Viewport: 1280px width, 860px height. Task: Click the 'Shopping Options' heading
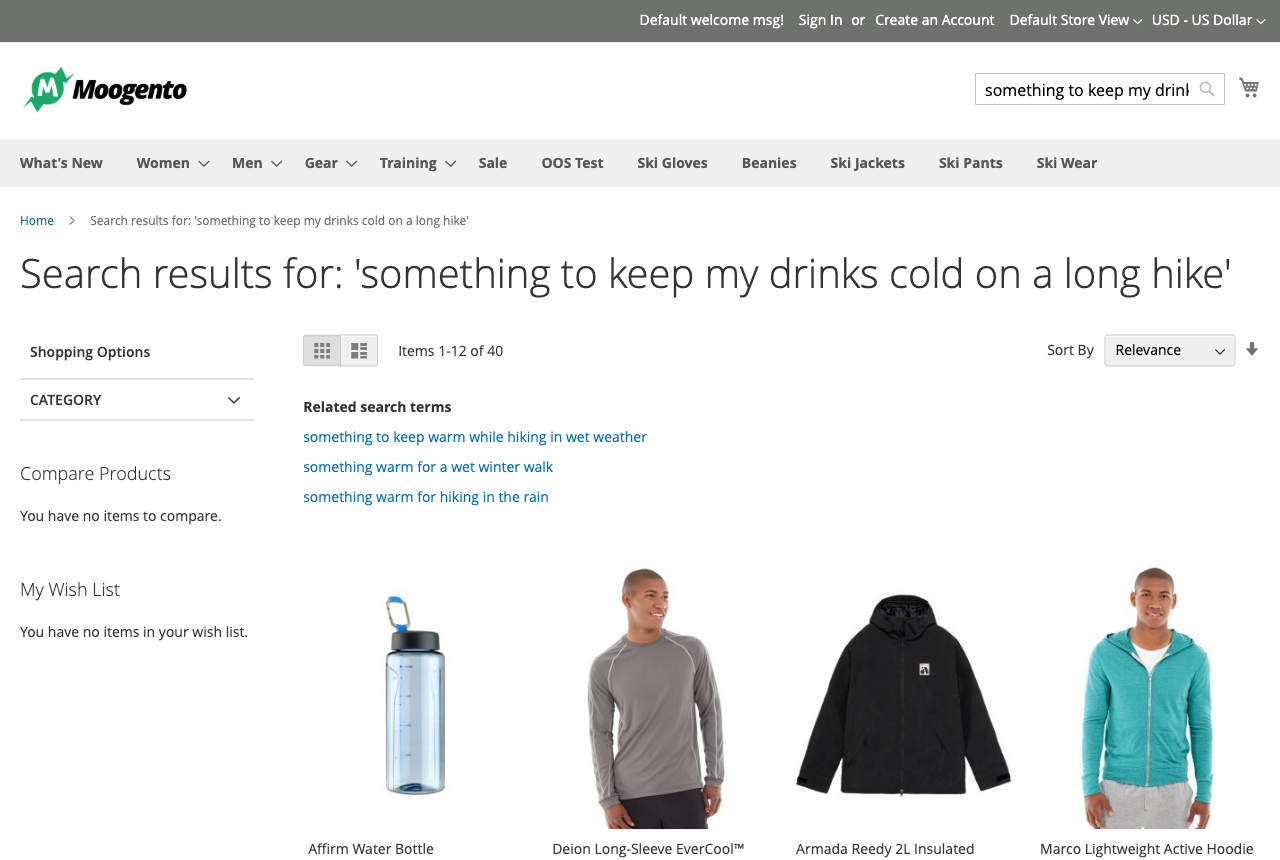(x=90, y=352)
